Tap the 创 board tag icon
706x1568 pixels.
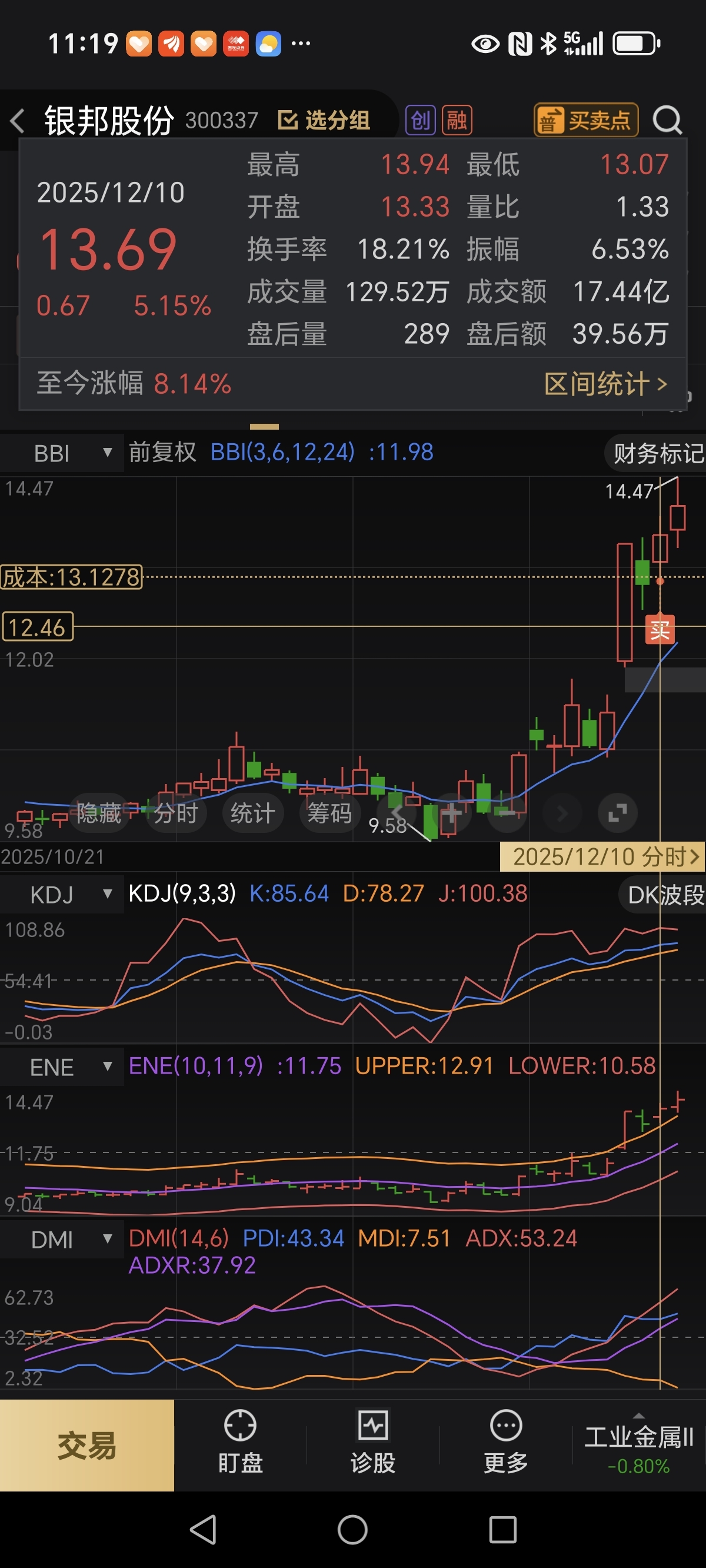click(x=421, y=121)
